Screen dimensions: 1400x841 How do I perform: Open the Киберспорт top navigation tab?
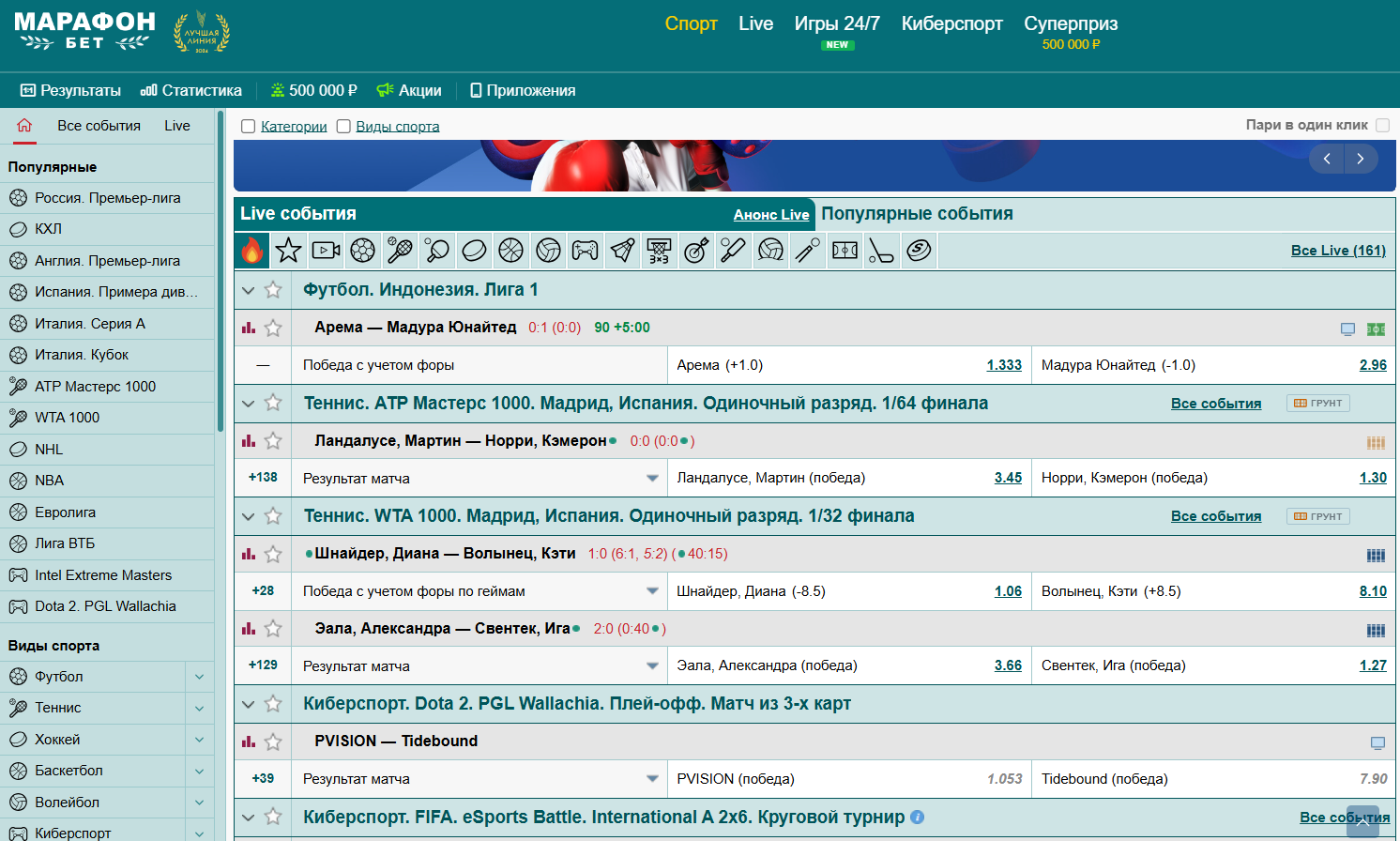pos(952,23)
